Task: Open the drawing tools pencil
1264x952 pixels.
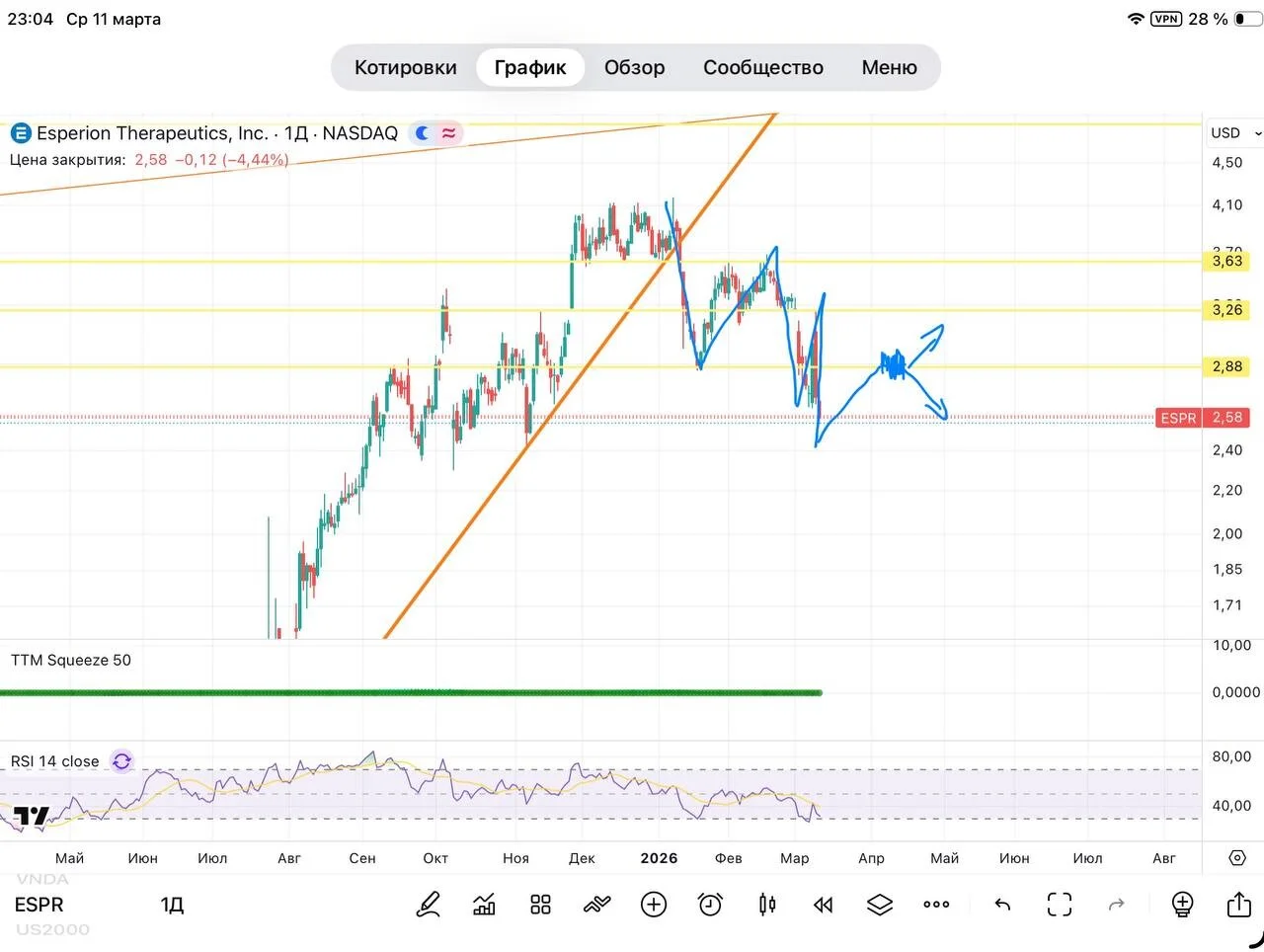Action: tap(429, 904)
